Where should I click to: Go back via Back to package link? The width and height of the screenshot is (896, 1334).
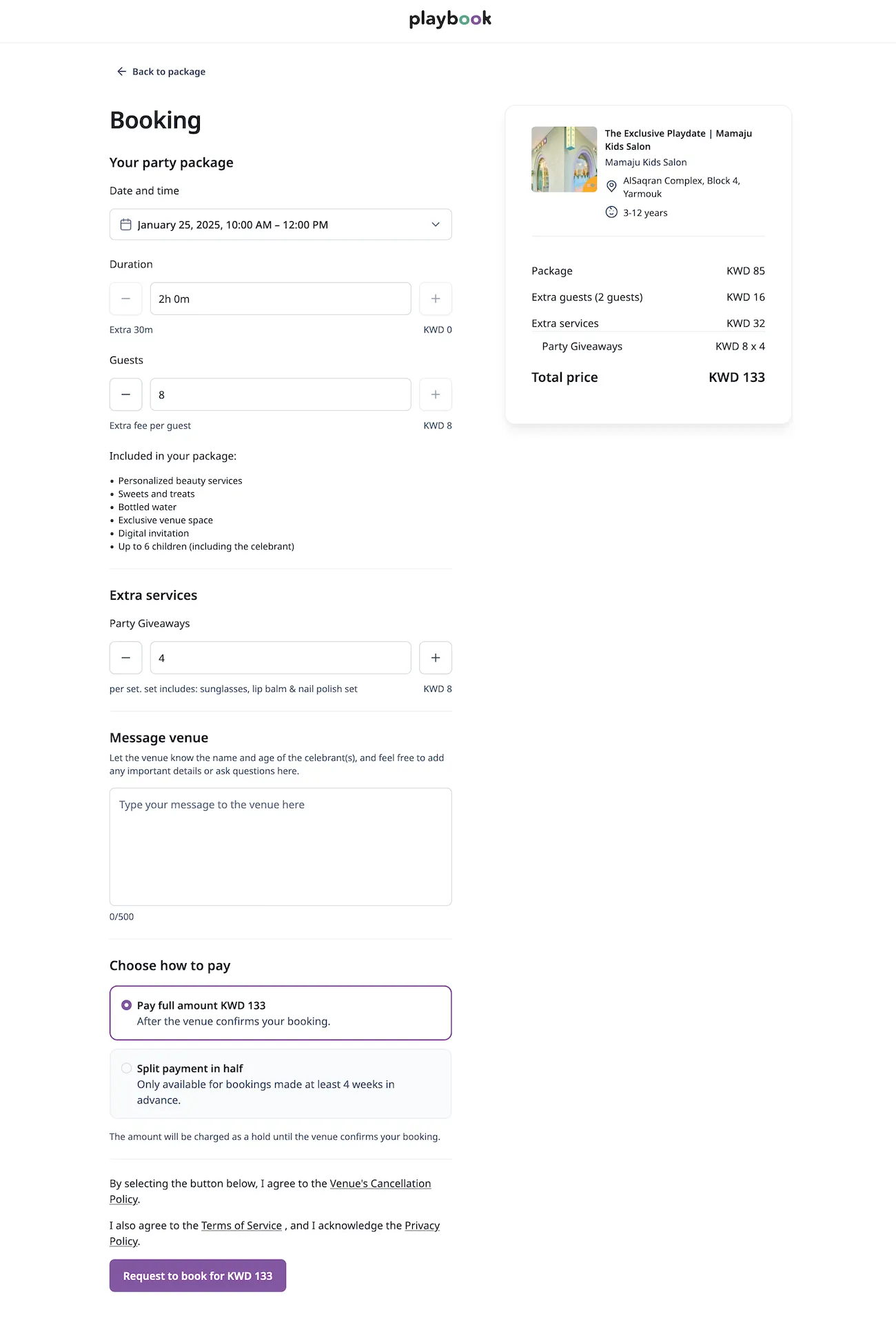169,72
